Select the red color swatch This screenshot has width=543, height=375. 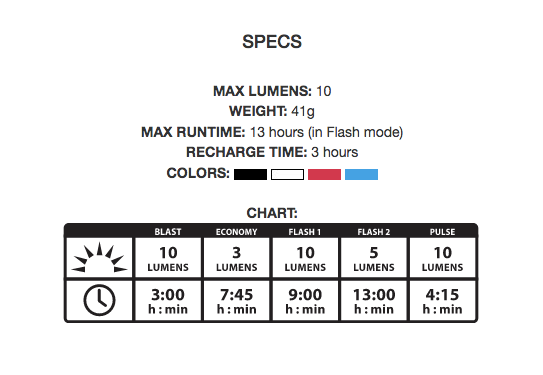pos(324,175)
